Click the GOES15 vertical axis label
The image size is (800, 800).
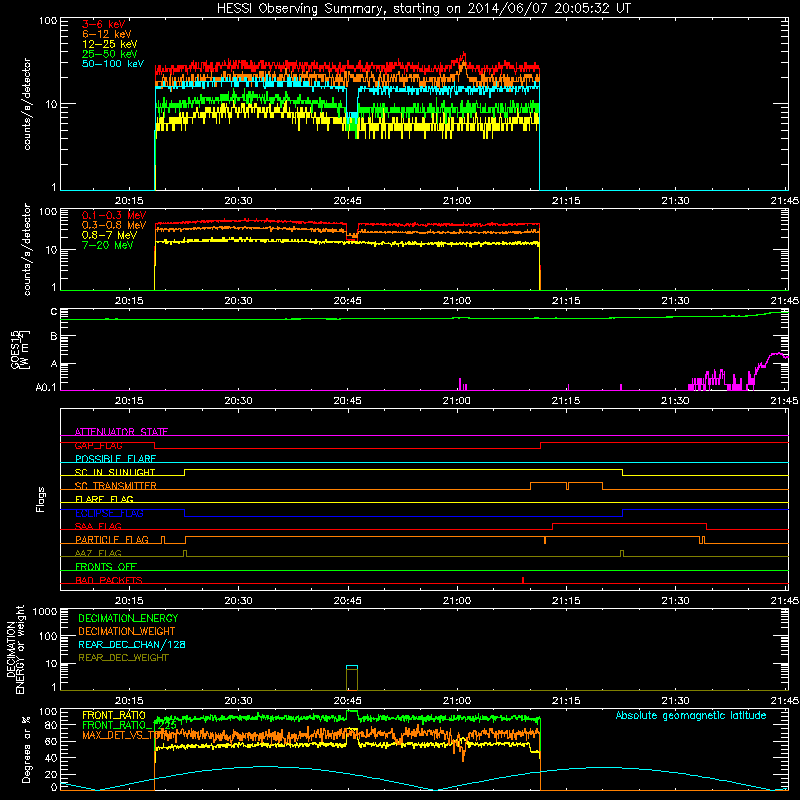(x=20, y=349)
